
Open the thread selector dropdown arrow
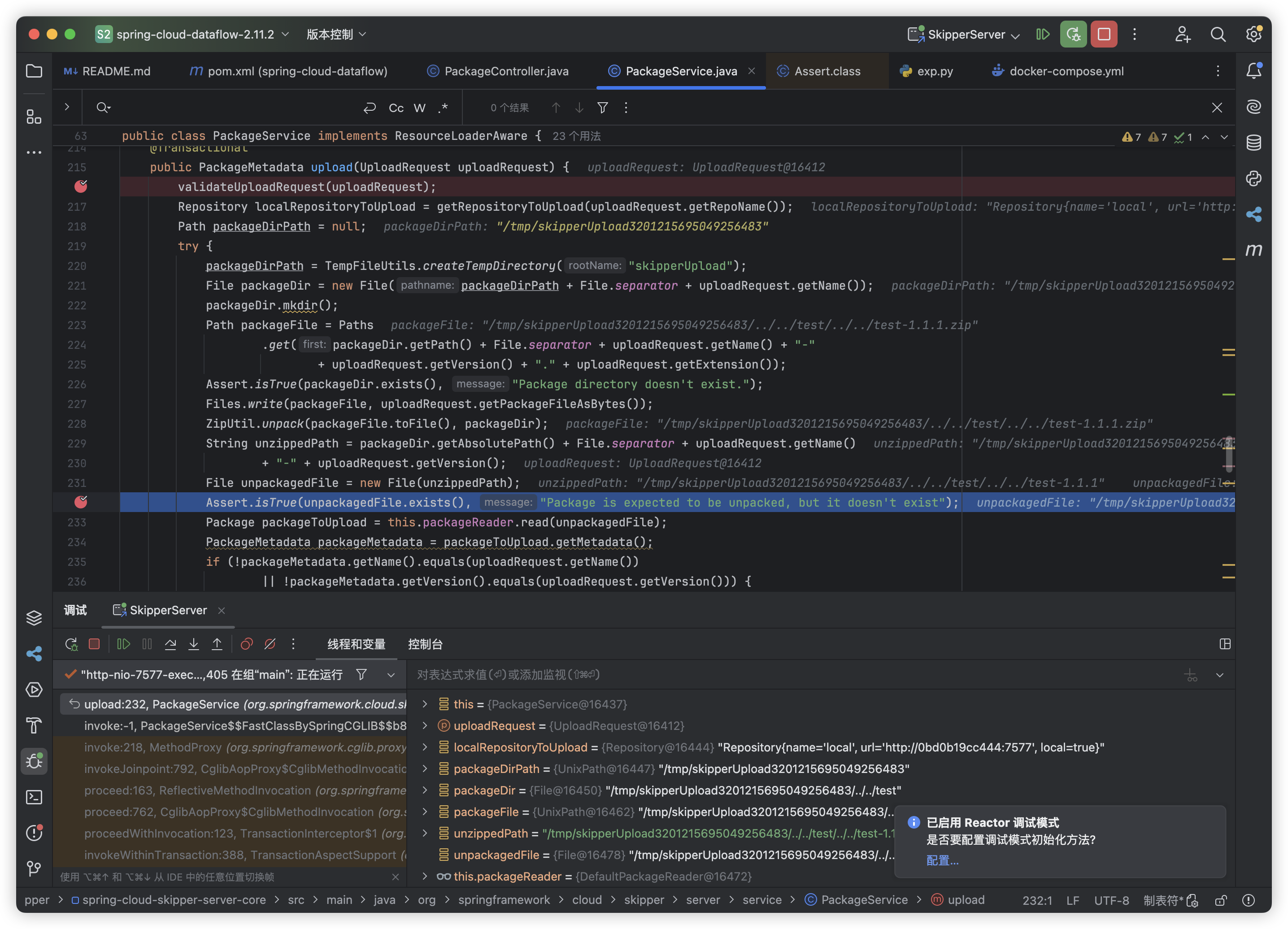click(391, 675)
